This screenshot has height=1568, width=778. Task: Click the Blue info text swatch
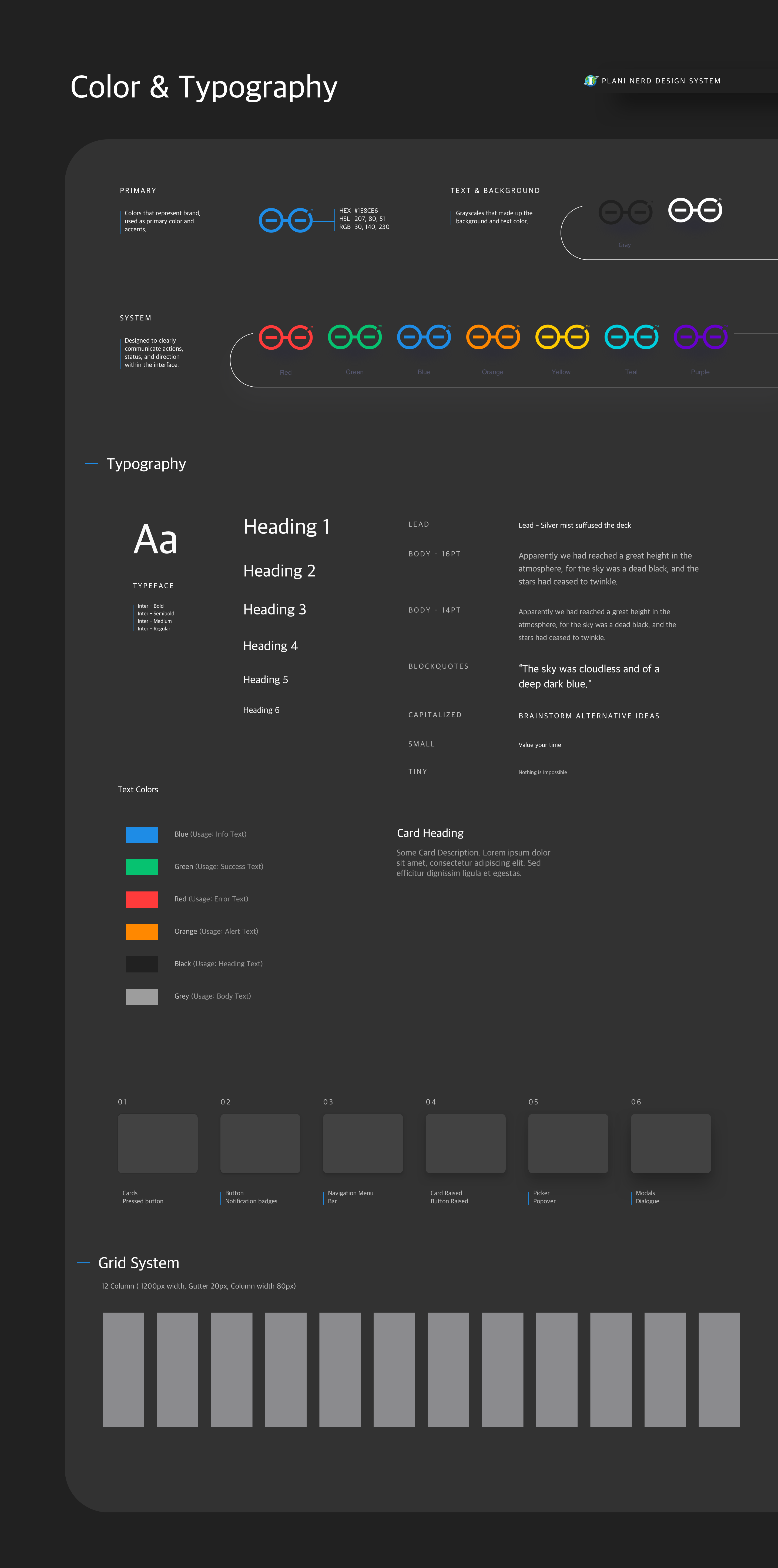pos(142,834)
